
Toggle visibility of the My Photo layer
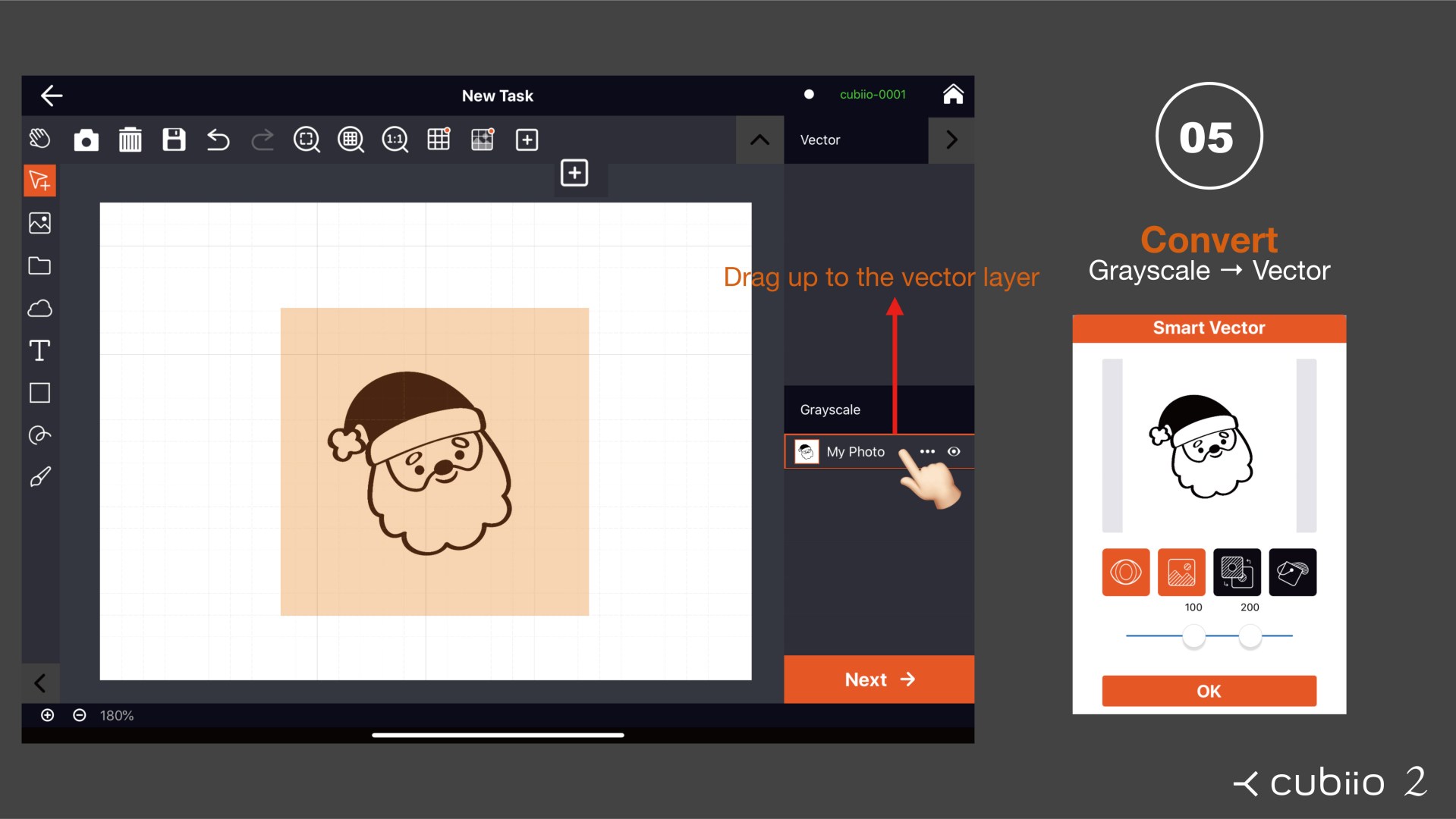954,451
